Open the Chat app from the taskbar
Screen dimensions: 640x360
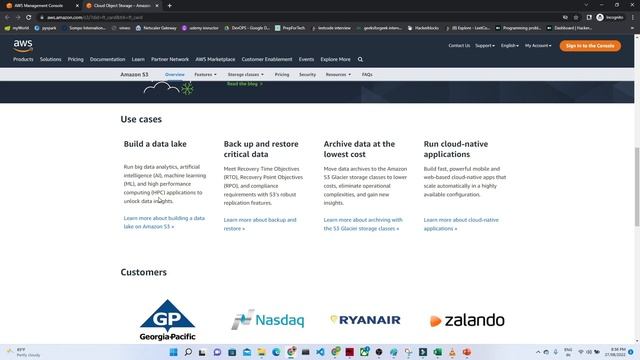(217, 352)
